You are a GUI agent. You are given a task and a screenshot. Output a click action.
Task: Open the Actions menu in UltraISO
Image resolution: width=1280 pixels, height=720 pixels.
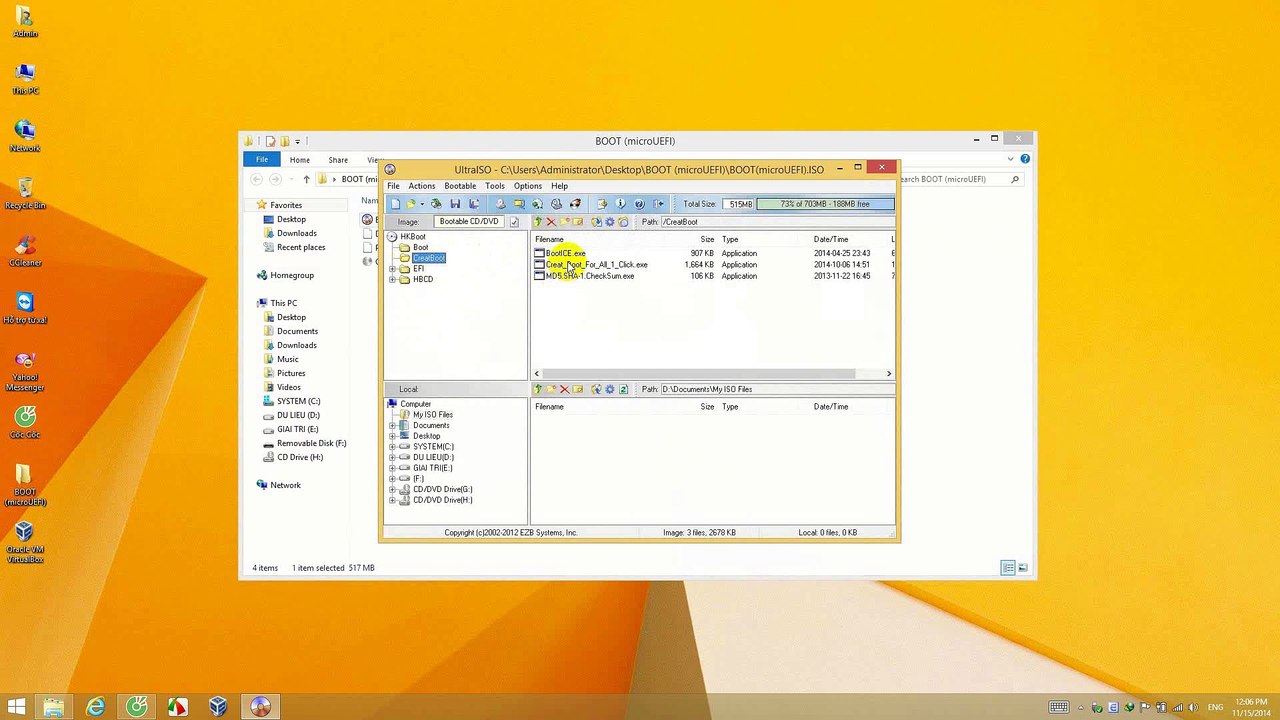(422, 186)
